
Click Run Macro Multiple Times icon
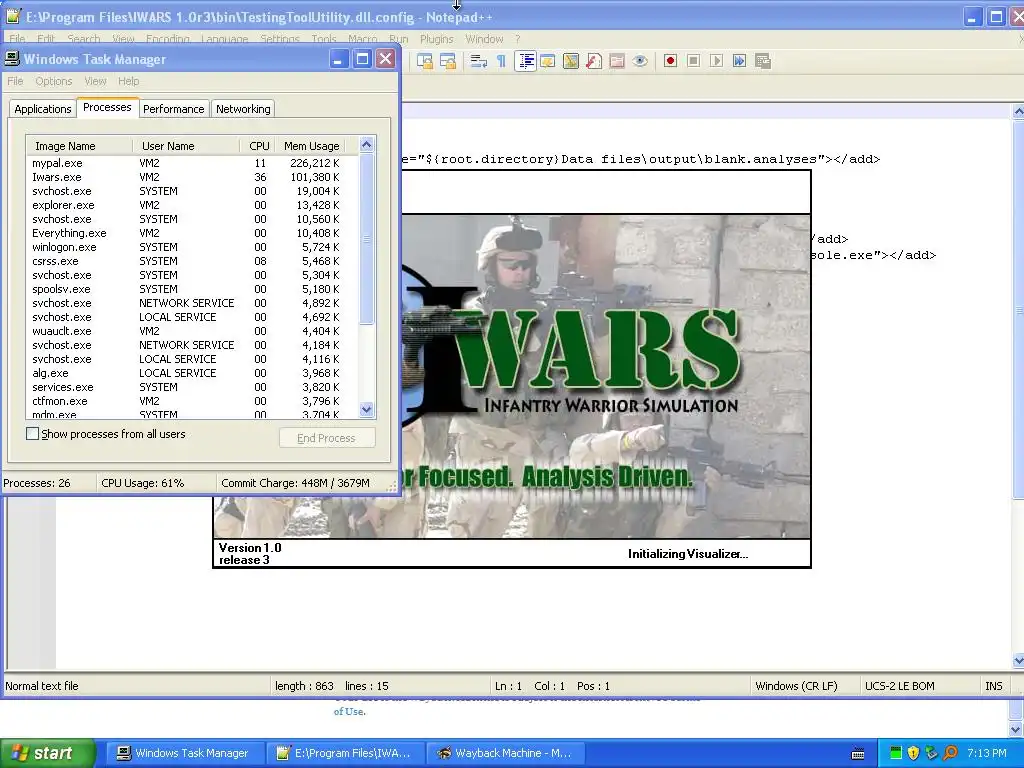tap(739, 61)
